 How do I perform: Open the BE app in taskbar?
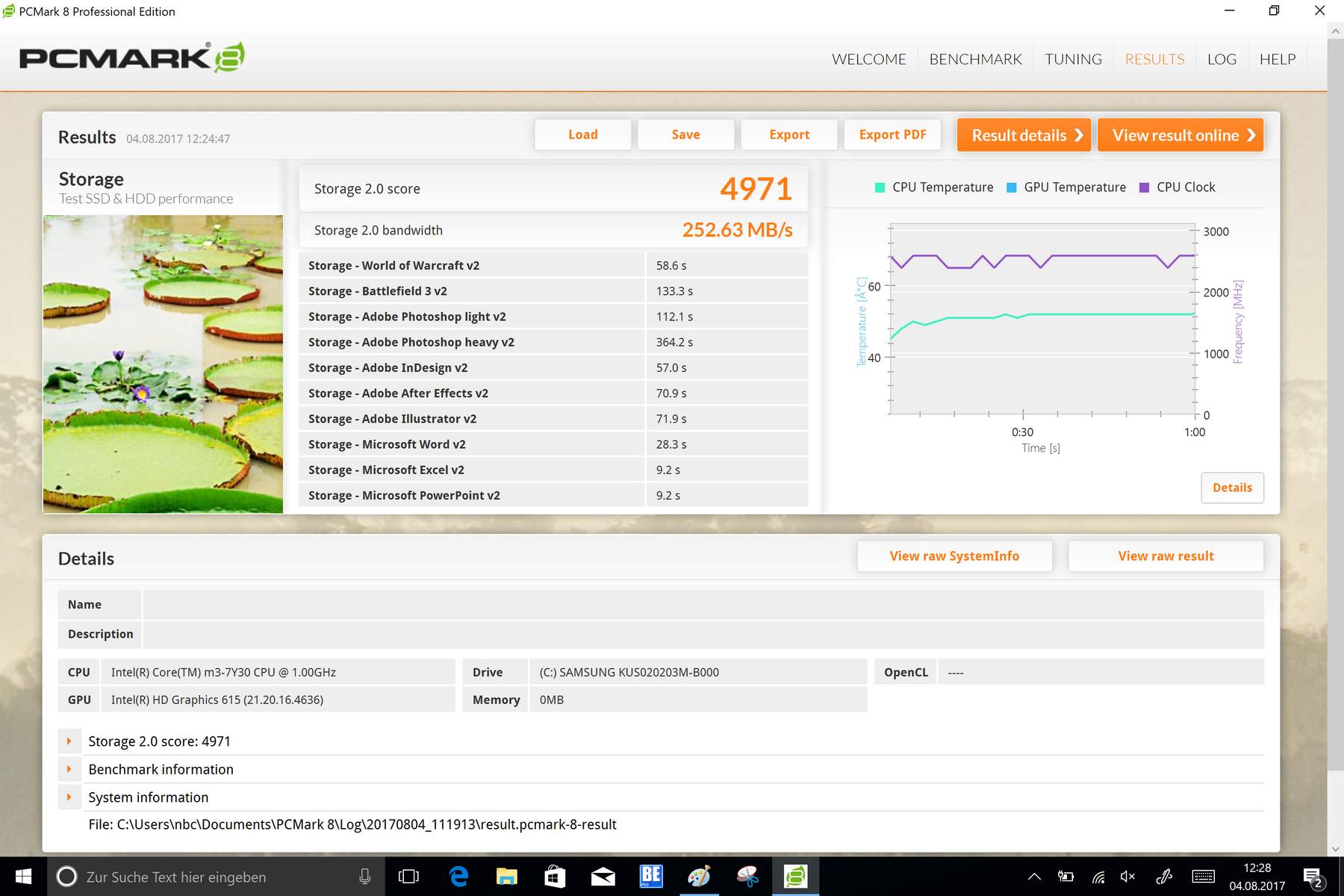(651, 877)
